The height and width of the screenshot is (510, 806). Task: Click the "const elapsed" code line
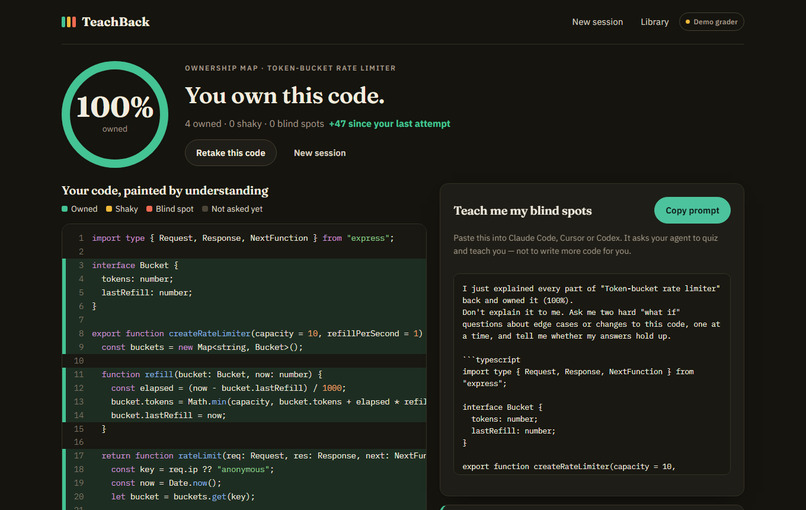coord(228,388)
